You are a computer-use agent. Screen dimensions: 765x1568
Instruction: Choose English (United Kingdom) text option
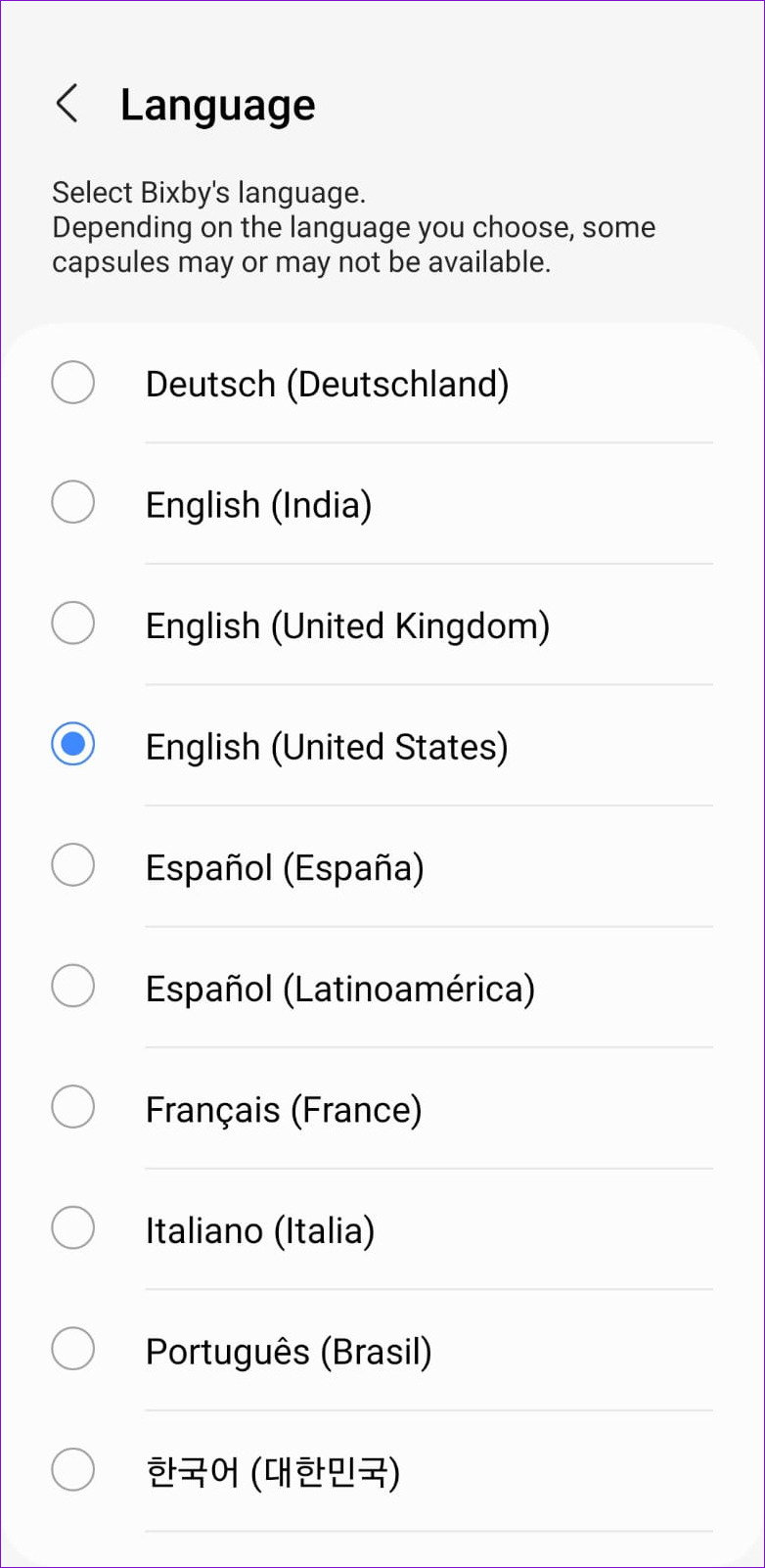point(347,626)
